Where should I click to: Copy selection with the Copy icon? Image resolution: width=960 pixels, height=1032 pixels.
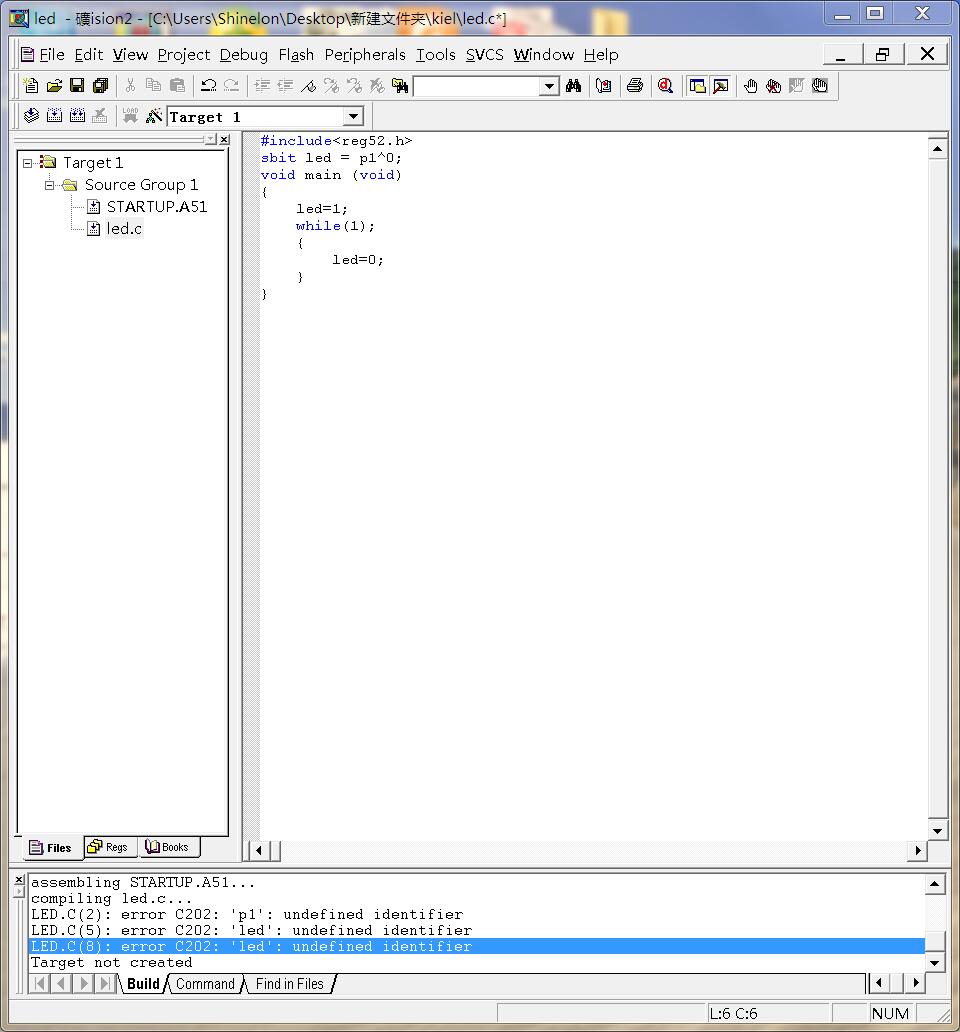point(153,86)
